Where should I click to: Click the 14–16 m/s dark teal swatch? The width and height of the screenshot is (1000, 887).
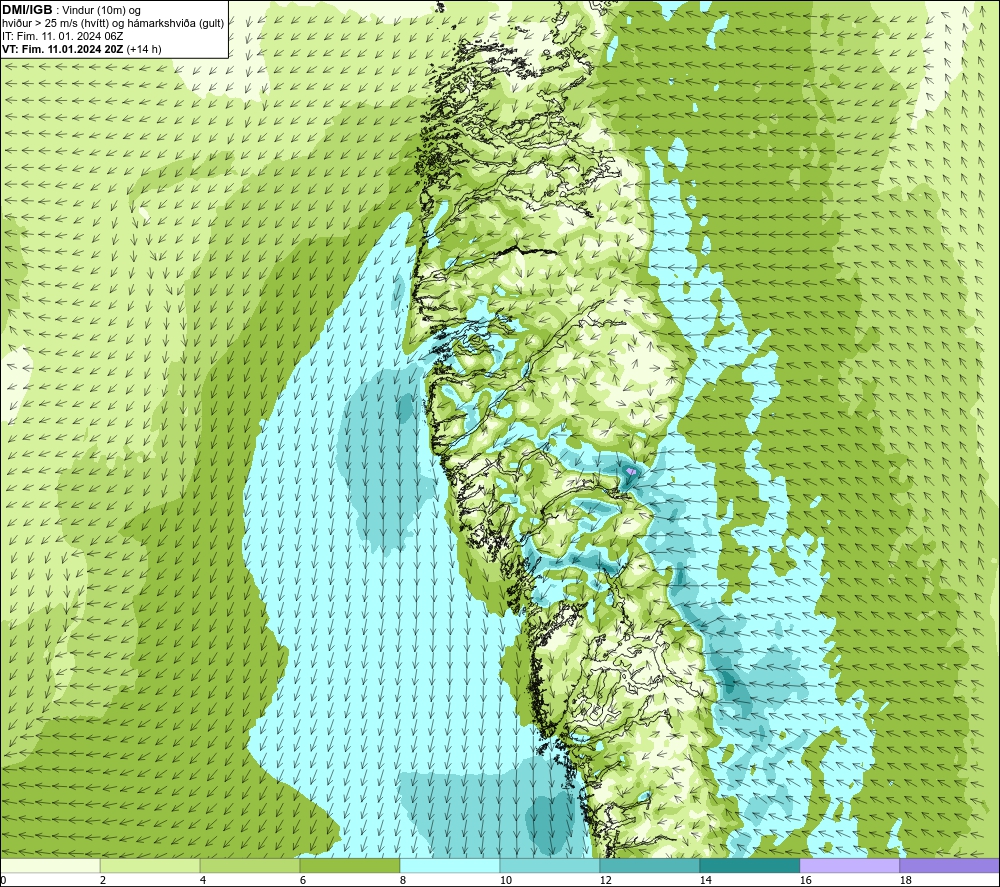click(x=749, y=865)
